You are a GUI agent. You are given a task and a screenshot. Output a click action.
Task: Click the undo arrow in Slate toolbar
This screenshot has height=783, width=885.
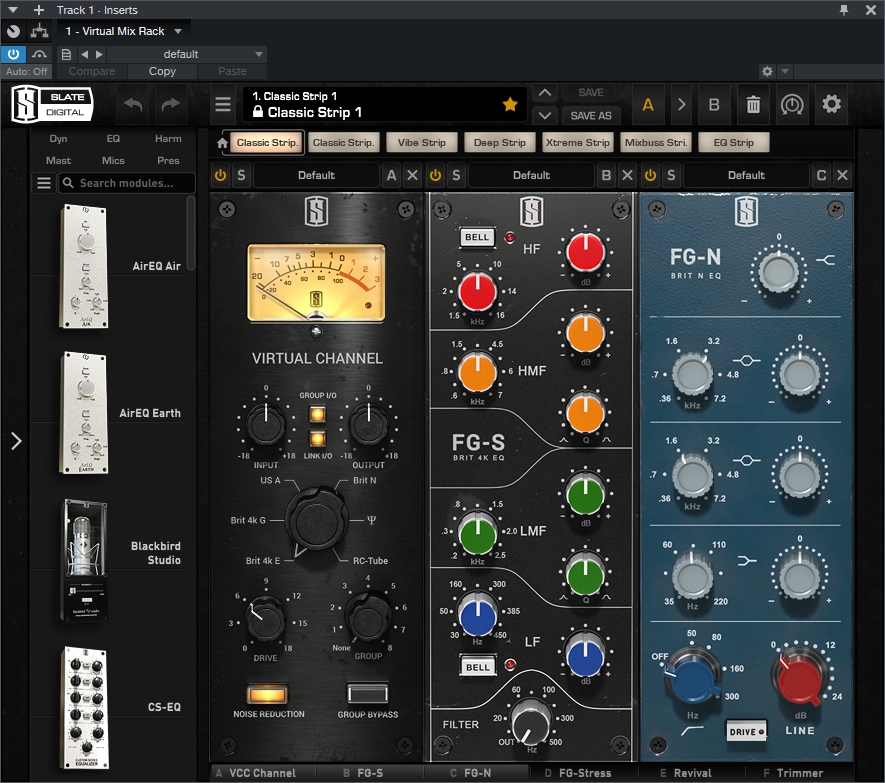point(133,104)
